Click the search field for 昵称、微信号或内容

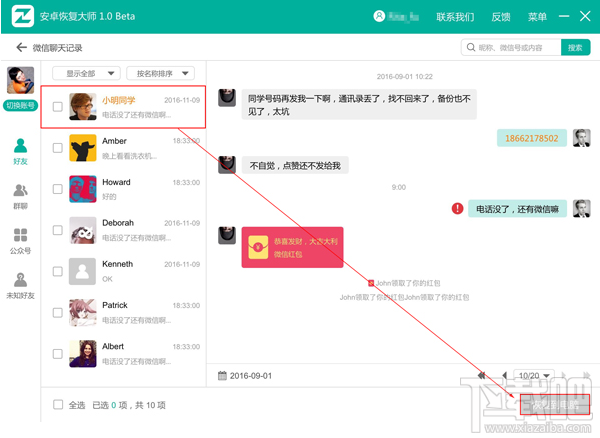pyautogui.click(x=511, y=47)
